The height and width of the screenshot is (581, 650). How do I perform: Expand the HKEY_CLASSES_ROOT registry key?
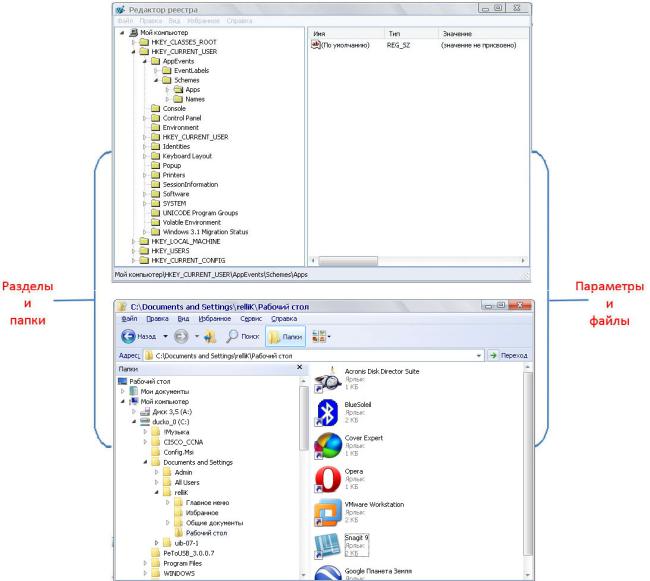[x=133, y=42]
